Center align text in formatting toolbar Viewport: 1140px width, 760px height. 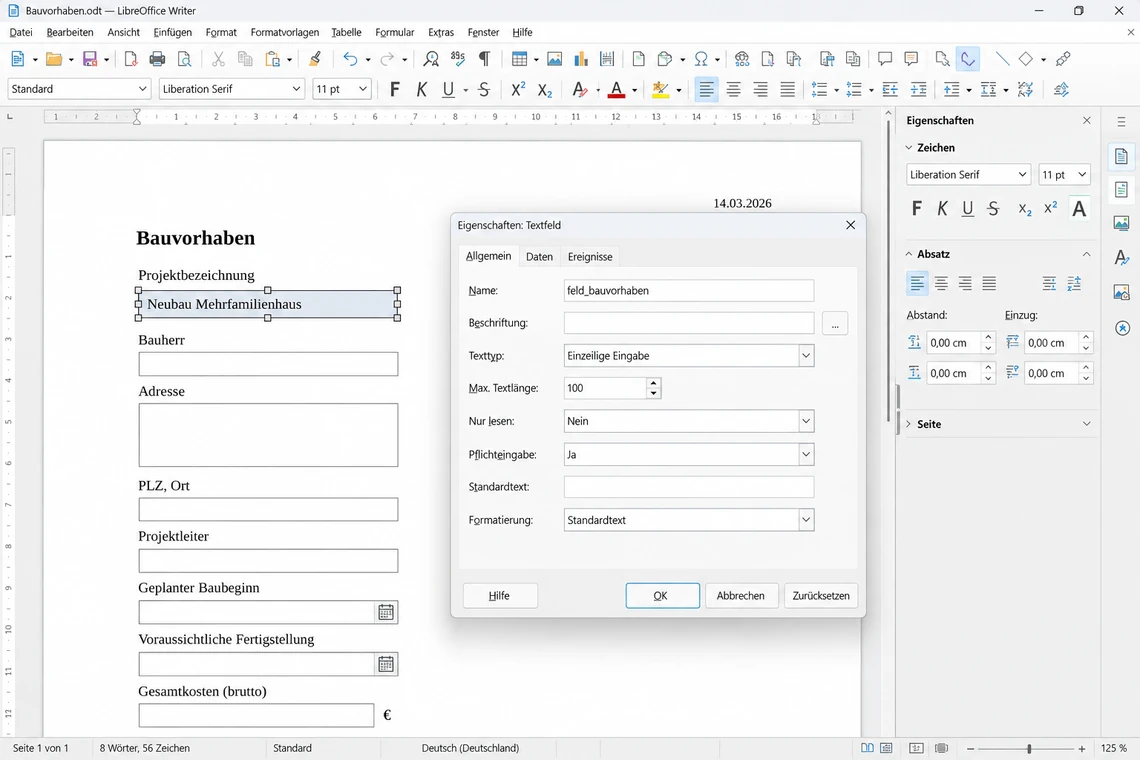tap(734, 89)
